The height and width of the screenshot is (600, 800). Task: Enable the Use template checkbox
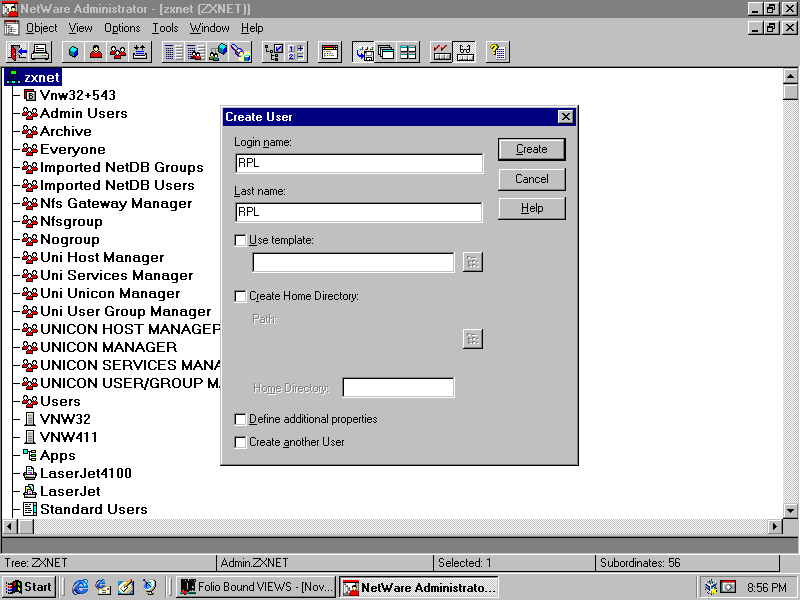(240, 240)
